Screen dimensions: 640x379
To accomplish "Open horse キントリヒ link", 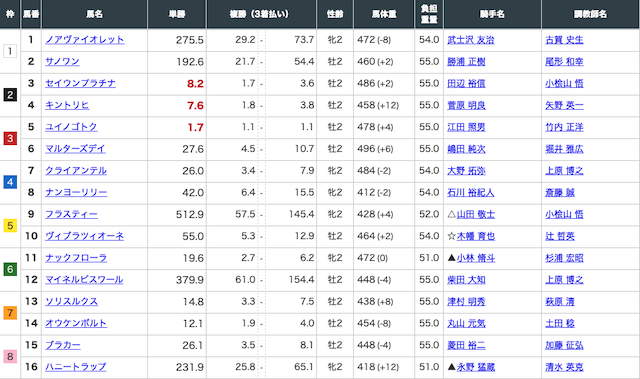I will point(67,105).
